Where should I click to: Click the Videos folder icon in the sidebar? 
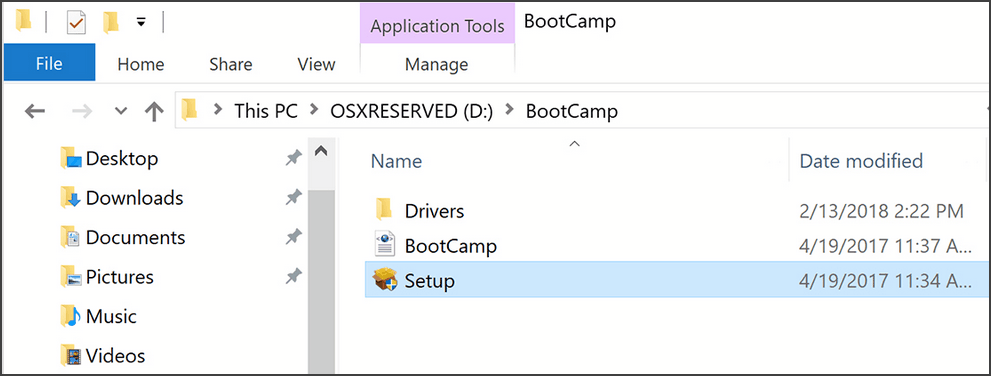[71, 356]
